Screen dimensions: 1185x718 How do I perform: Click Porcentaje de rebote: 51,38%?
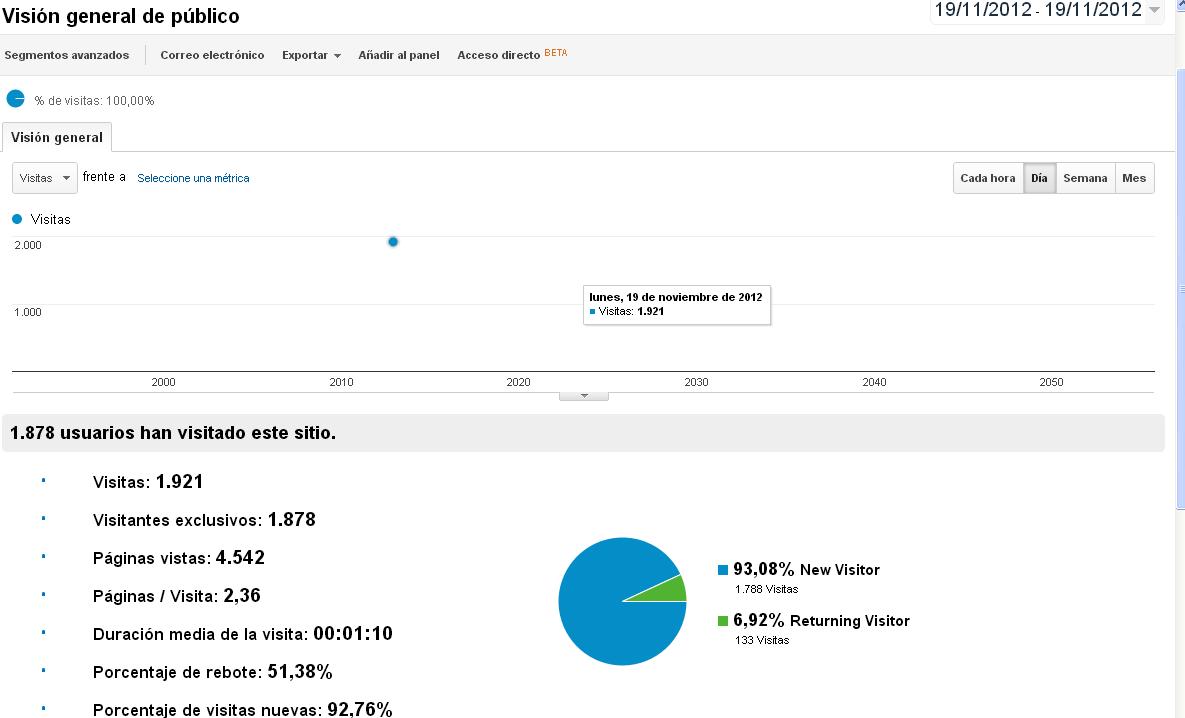[x=212, y=672]
